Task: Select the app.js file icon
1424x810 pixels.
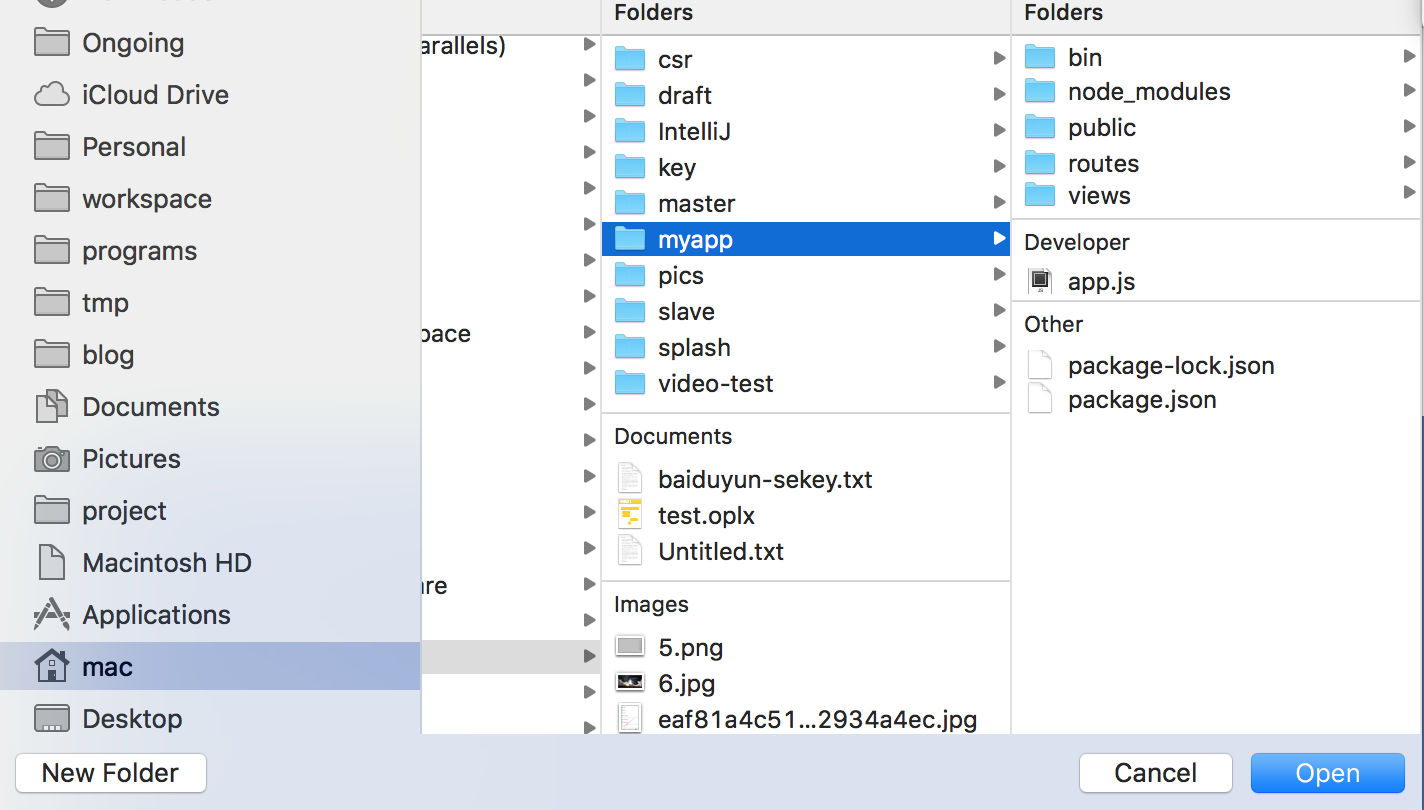Action: coord(1041,282)
